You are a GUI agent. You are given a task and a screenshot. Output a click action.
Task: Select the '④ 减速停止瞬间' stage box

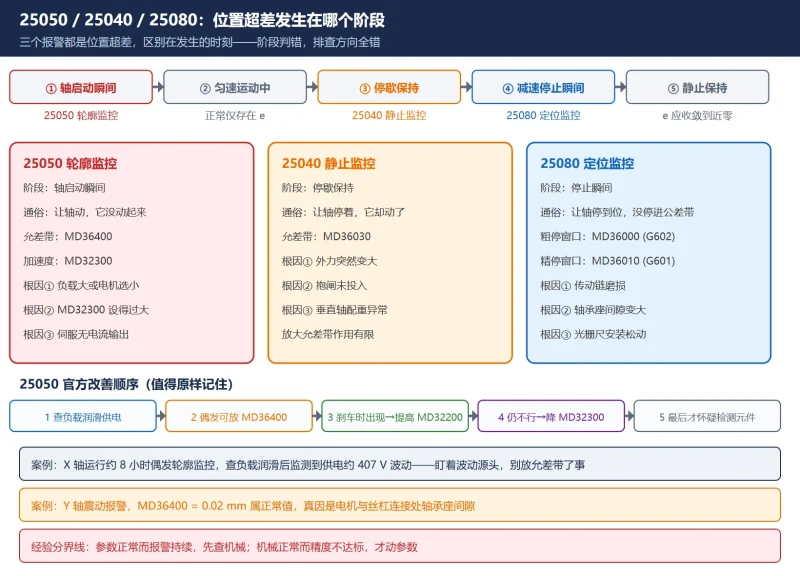coord(543,87)
